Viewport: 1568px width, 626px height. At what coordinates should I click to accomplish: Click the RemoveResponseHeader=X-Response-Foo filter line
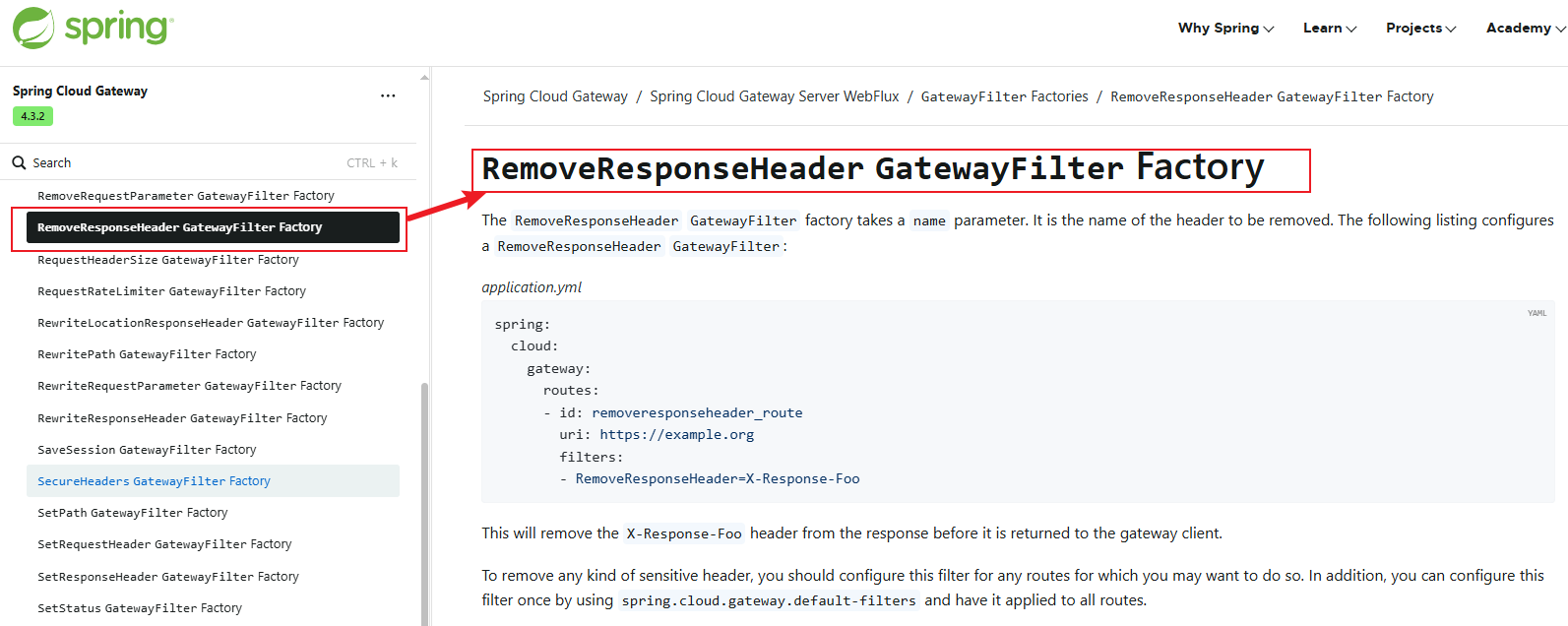[718, 478]
